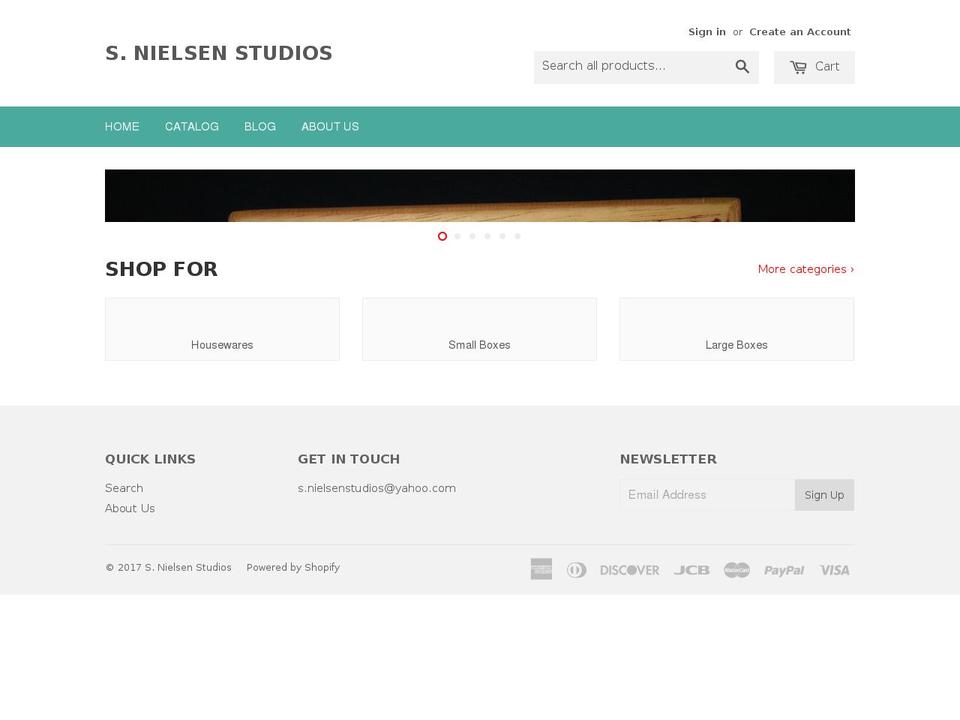Click the Diners Club payment icon

[x=577, y=569]
